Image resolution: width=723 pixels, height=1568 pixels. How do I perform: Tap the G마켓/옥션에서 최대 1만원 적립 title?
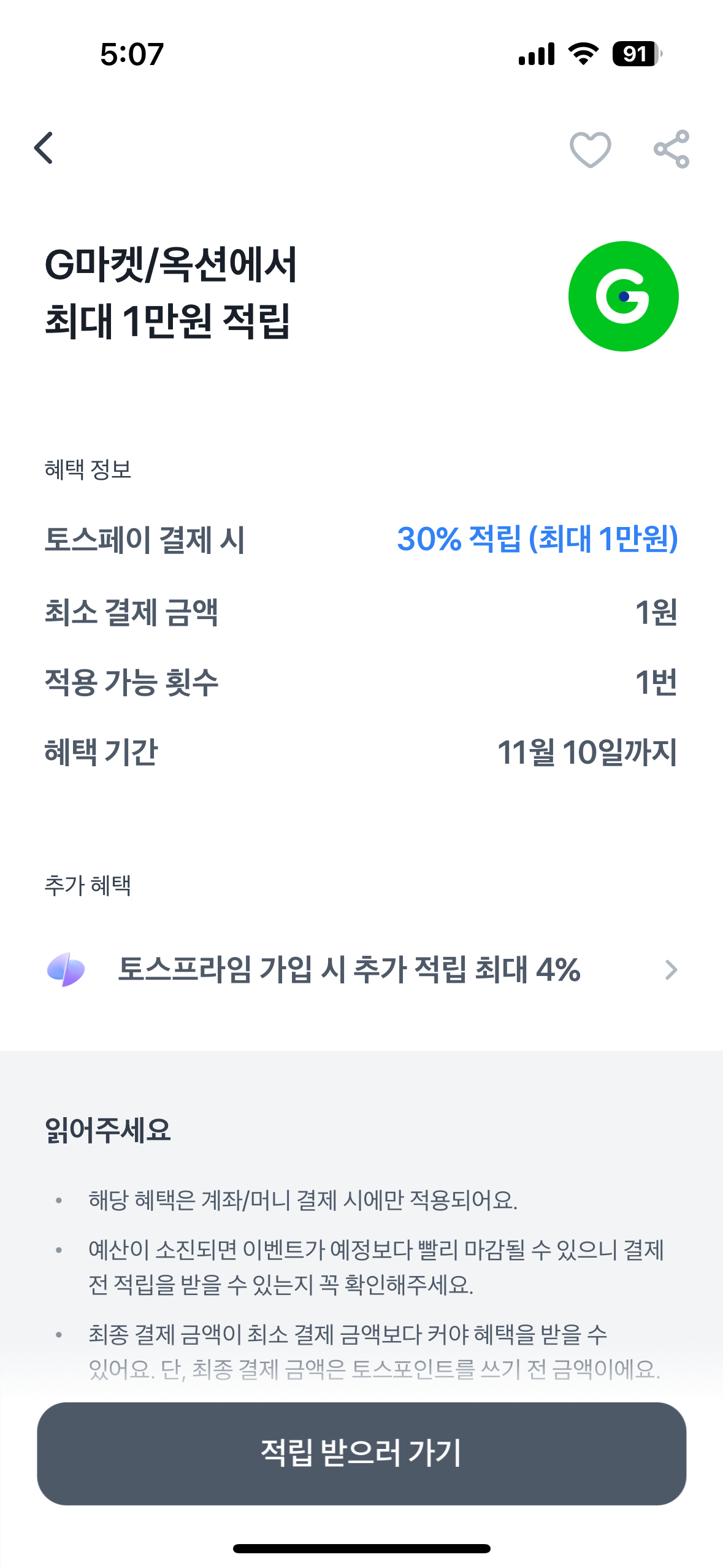coord(172,293)
